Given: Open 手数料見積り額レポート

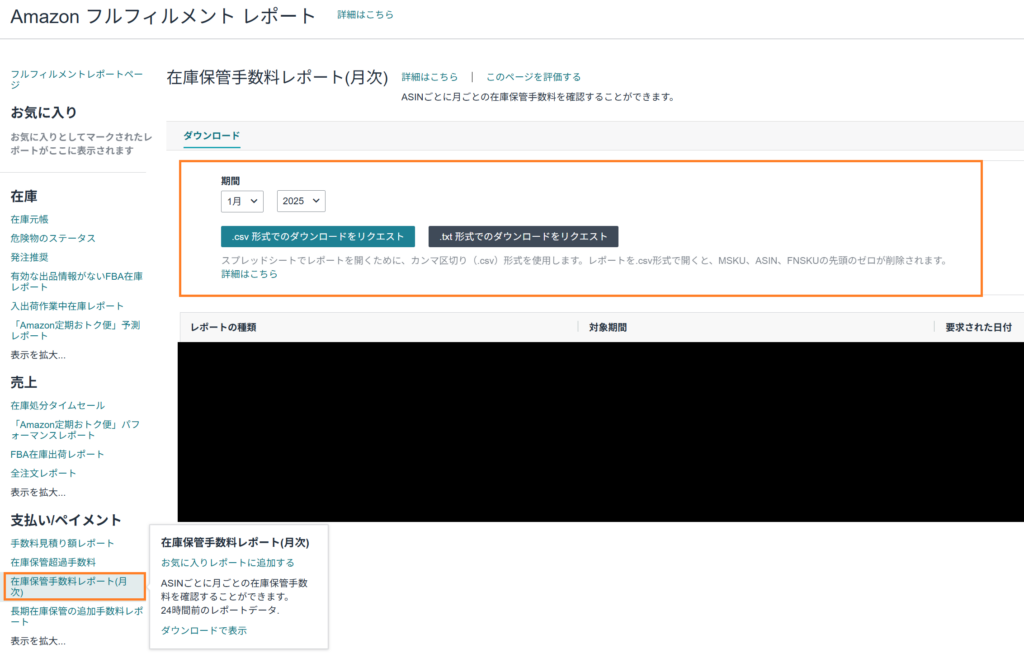Looking at the screenshot, I should 62,543.
